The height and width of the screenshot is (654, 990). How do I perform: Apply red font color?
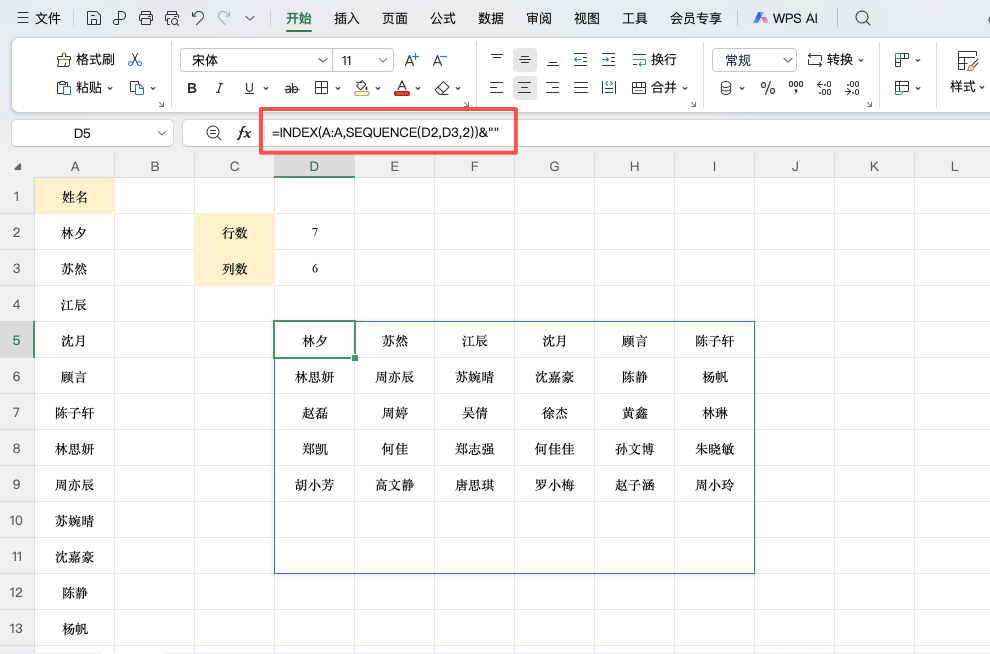click(402, 88)
